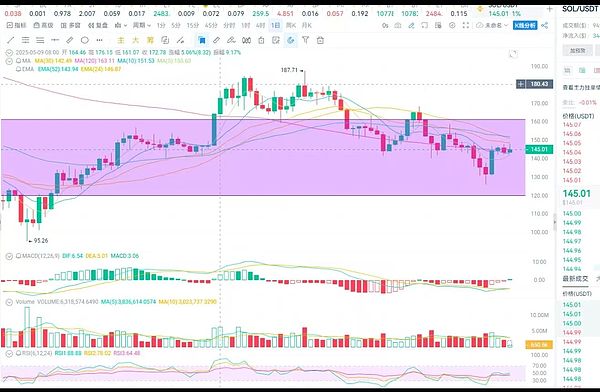Collapse the MA indicator legend chevron
This screenshot has width=600, height=392.
(9, 61)
